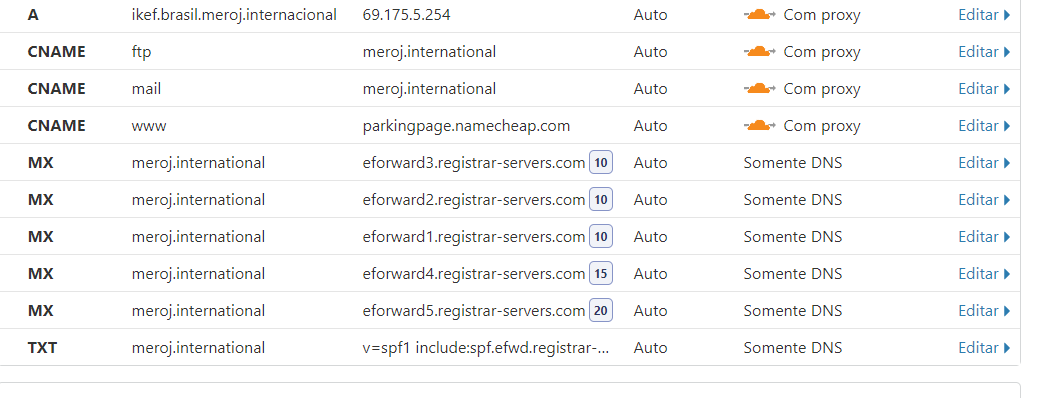Click eforward3.registrar-servers.com text
This screenshot has height=398, width=1041.
pos(473,163)
